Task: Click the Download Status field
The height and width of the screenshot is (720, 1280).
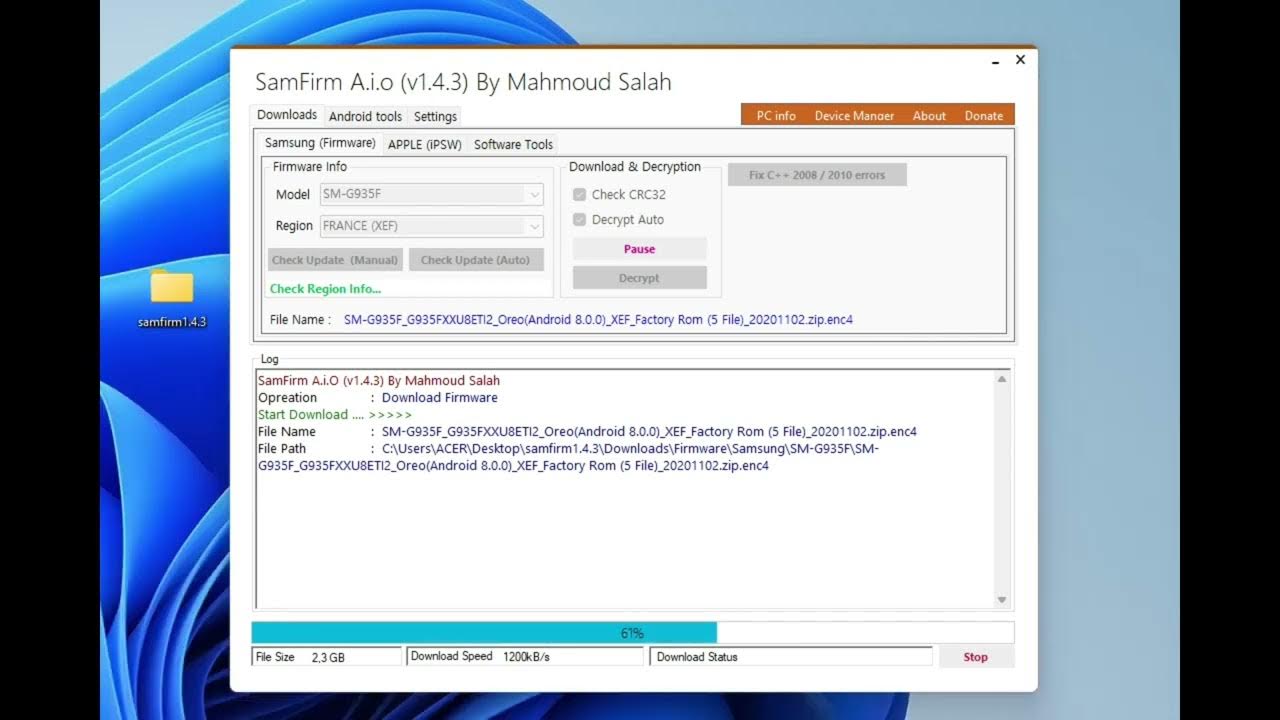Action: 791,657
